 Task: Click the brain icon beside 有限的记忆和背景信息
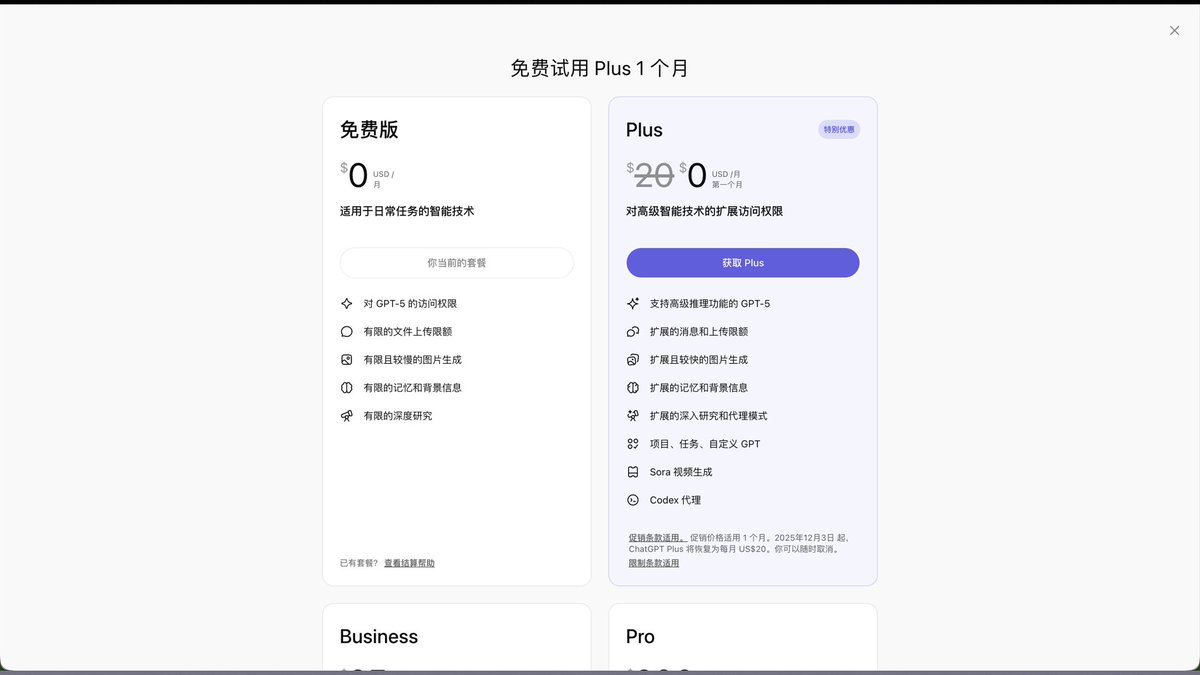coord(347,387)
